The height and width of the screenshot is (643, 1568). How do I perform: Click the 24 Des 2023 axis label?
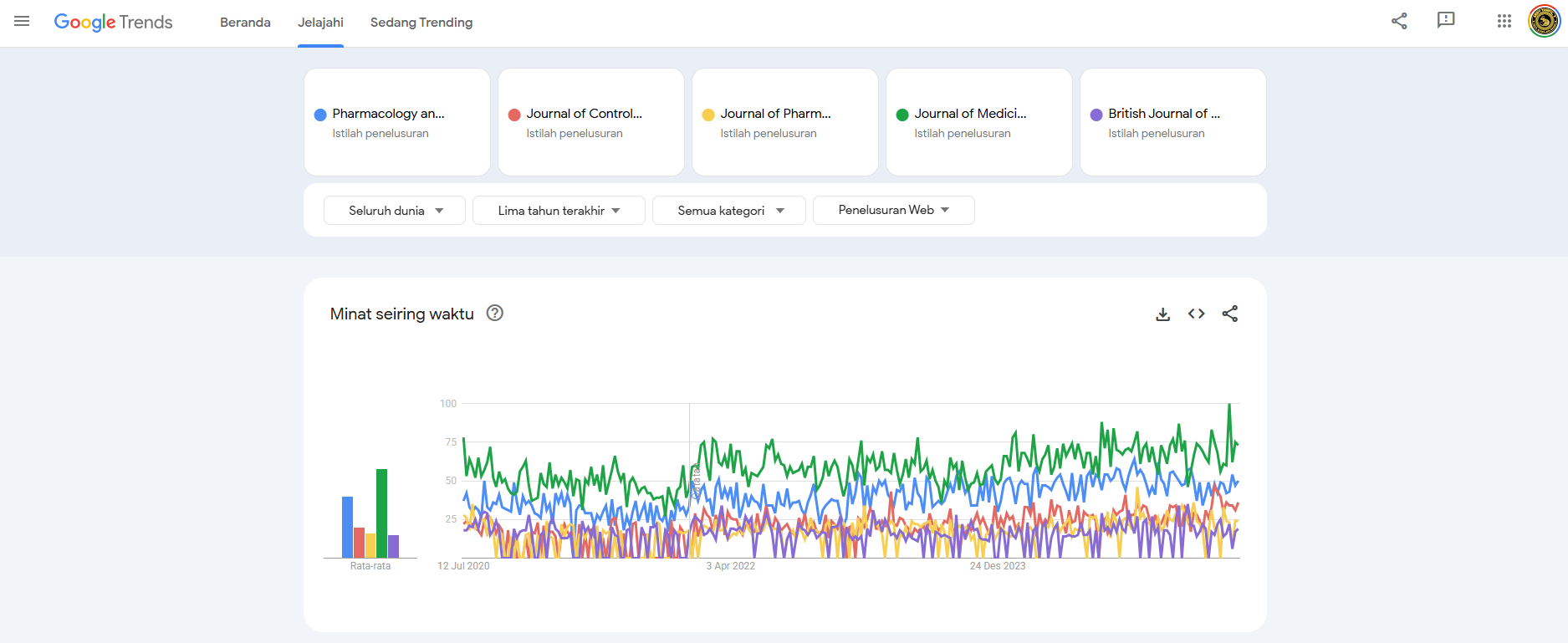[998, 566]
